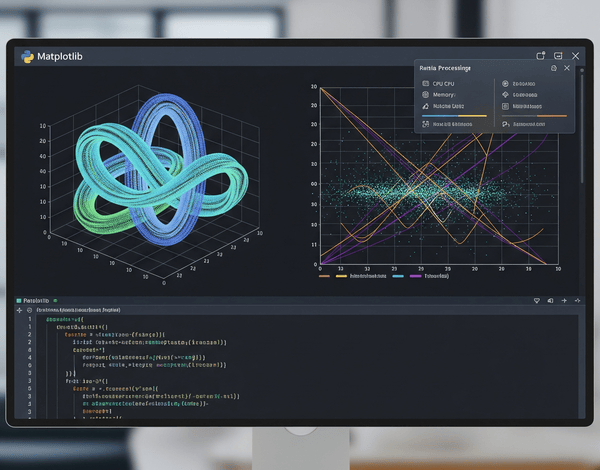This screenshot has width=600, height=470.
Task: Toggle the orange series in the plot legend
Action: coord(325,275)
